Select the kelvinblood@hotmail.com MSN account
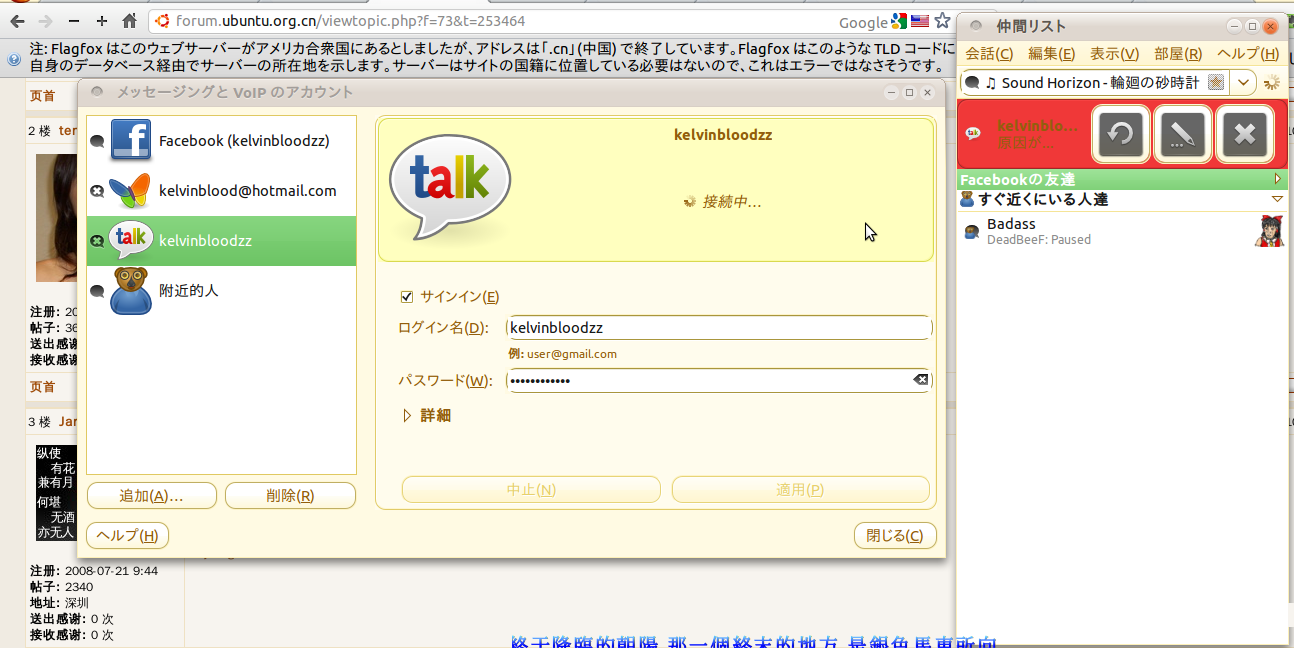1294x648 pixels. pyautogui.click(x=221, y=191)
